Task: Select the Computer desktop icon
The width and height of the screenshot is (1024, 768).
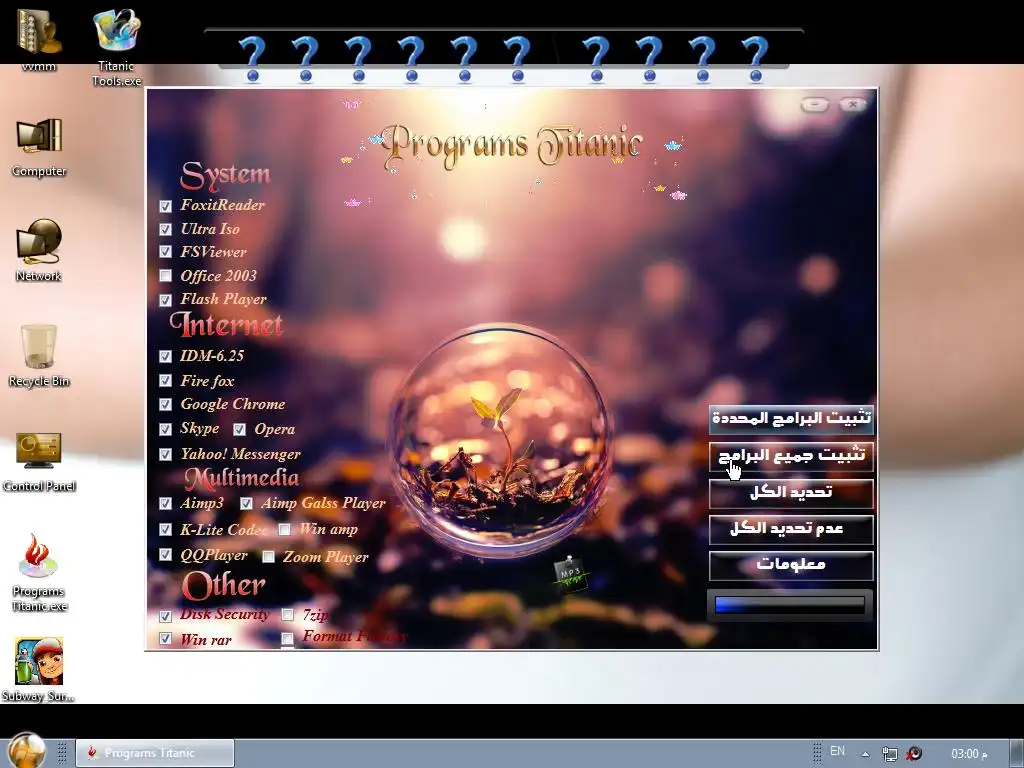Action: point(39,147)
